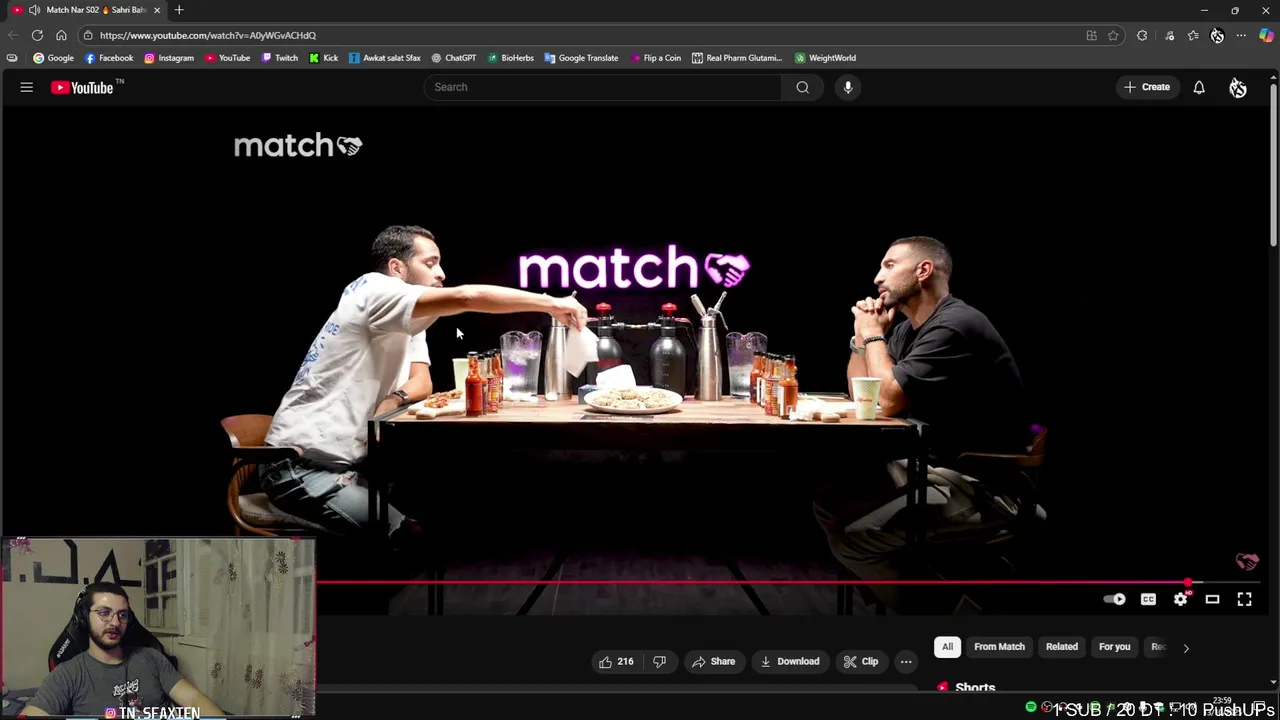Open the Kick bookmark
The height and width of the screenshot is (720, 1280).
323,58
